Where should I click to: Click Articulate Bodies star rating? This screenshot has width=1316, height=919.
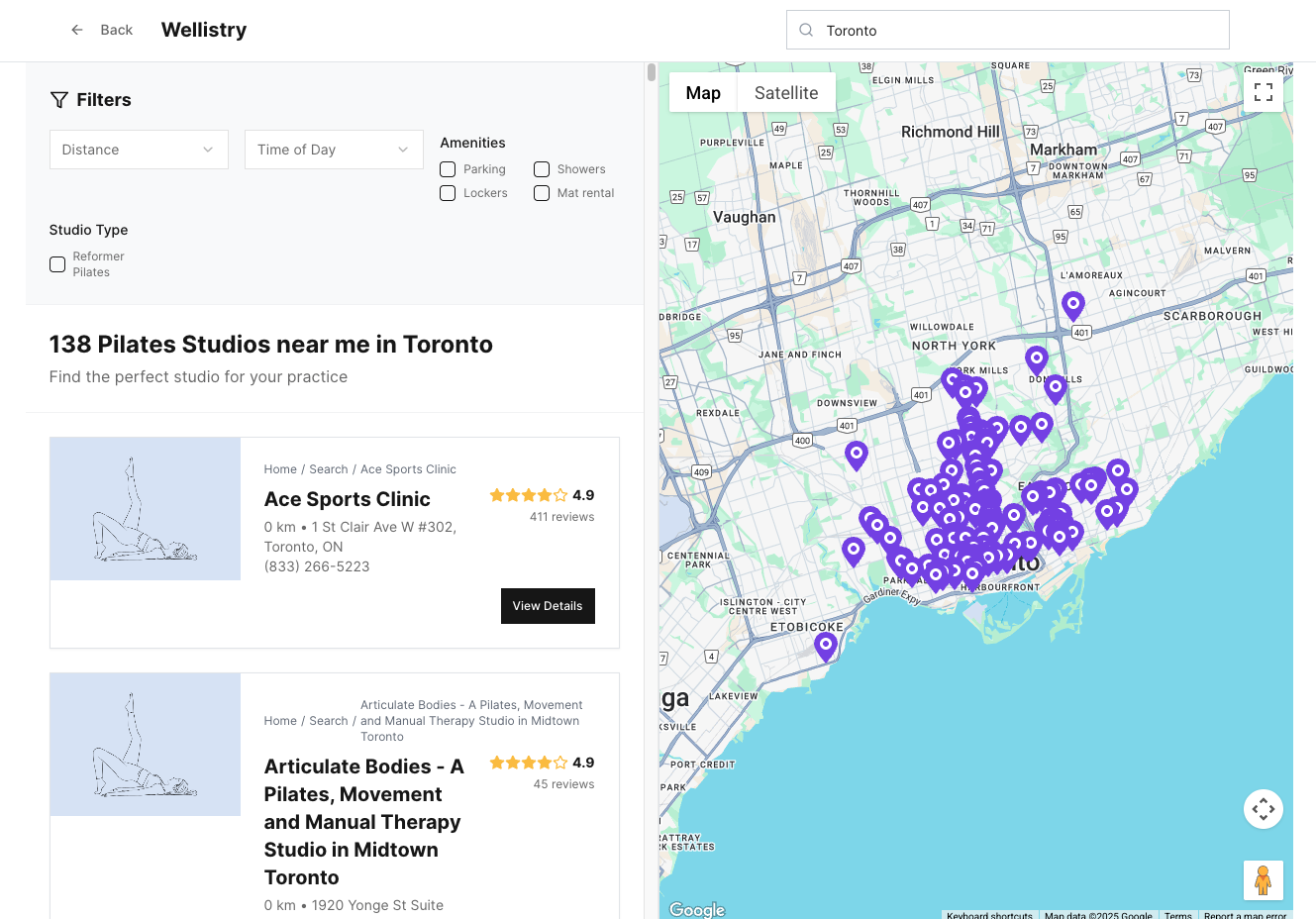pyautogui.click(x=528, y=763)
